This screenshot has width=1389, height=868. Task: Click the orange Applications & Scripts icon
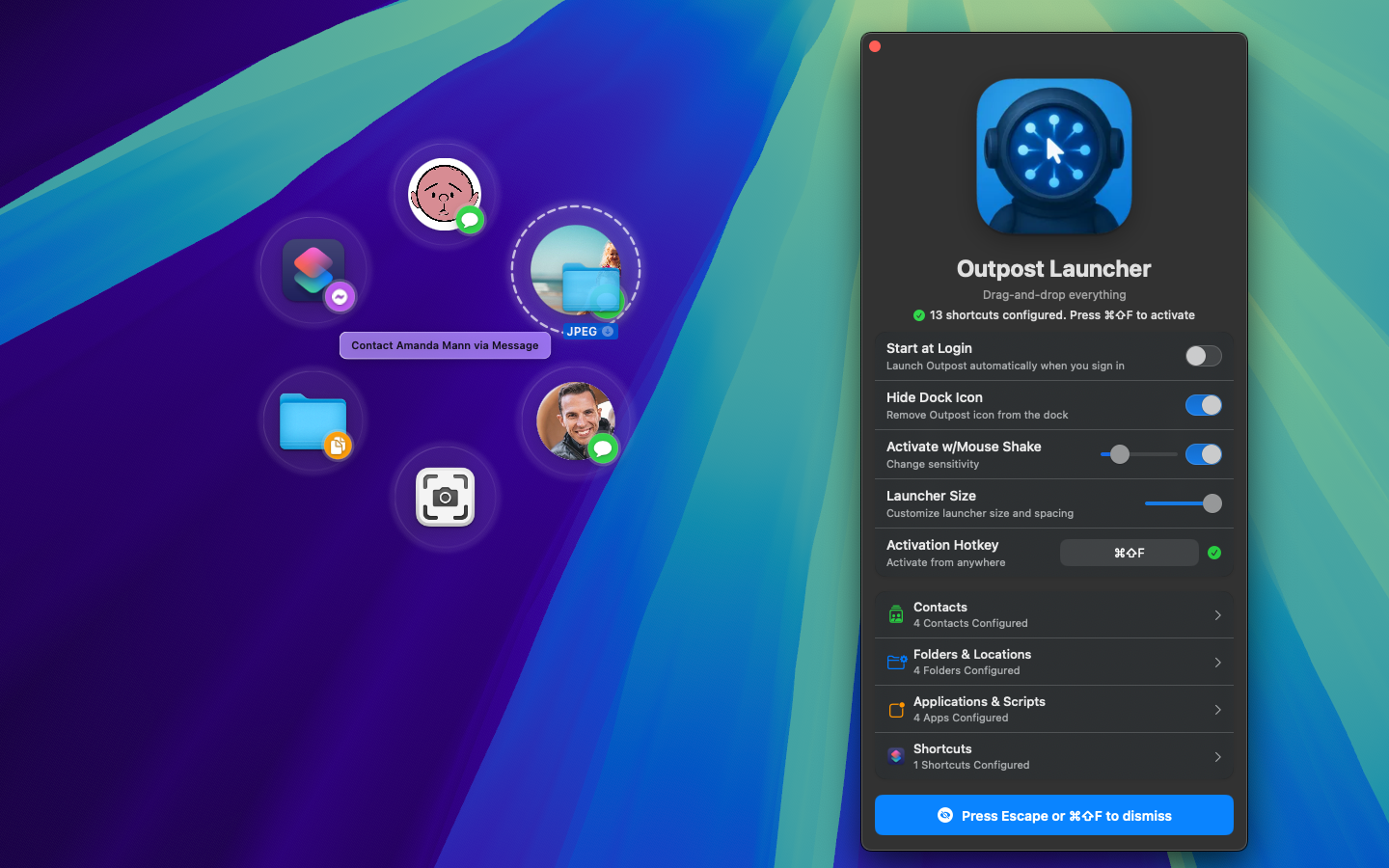tap(896, 709)
